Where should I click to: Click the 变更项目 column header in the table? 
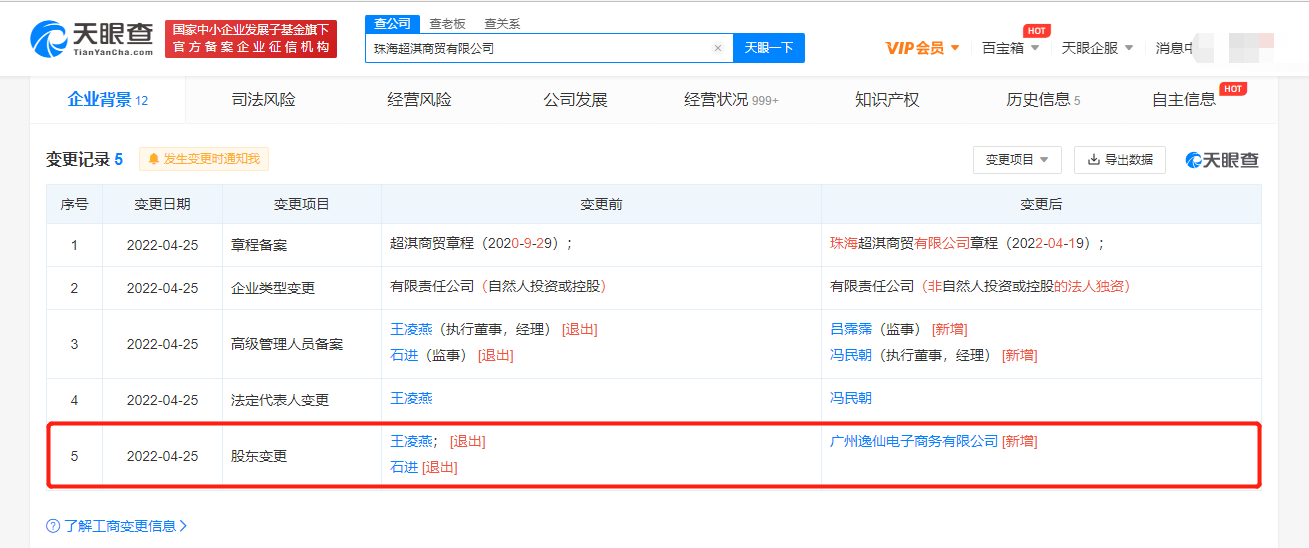(302, 204)
